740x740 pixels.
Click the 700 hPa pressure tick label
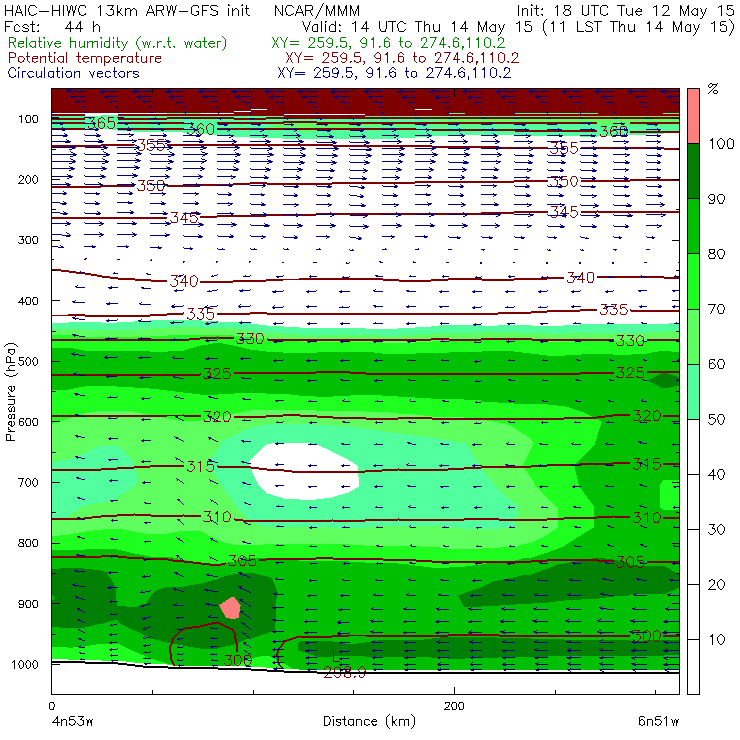point(28,483)
